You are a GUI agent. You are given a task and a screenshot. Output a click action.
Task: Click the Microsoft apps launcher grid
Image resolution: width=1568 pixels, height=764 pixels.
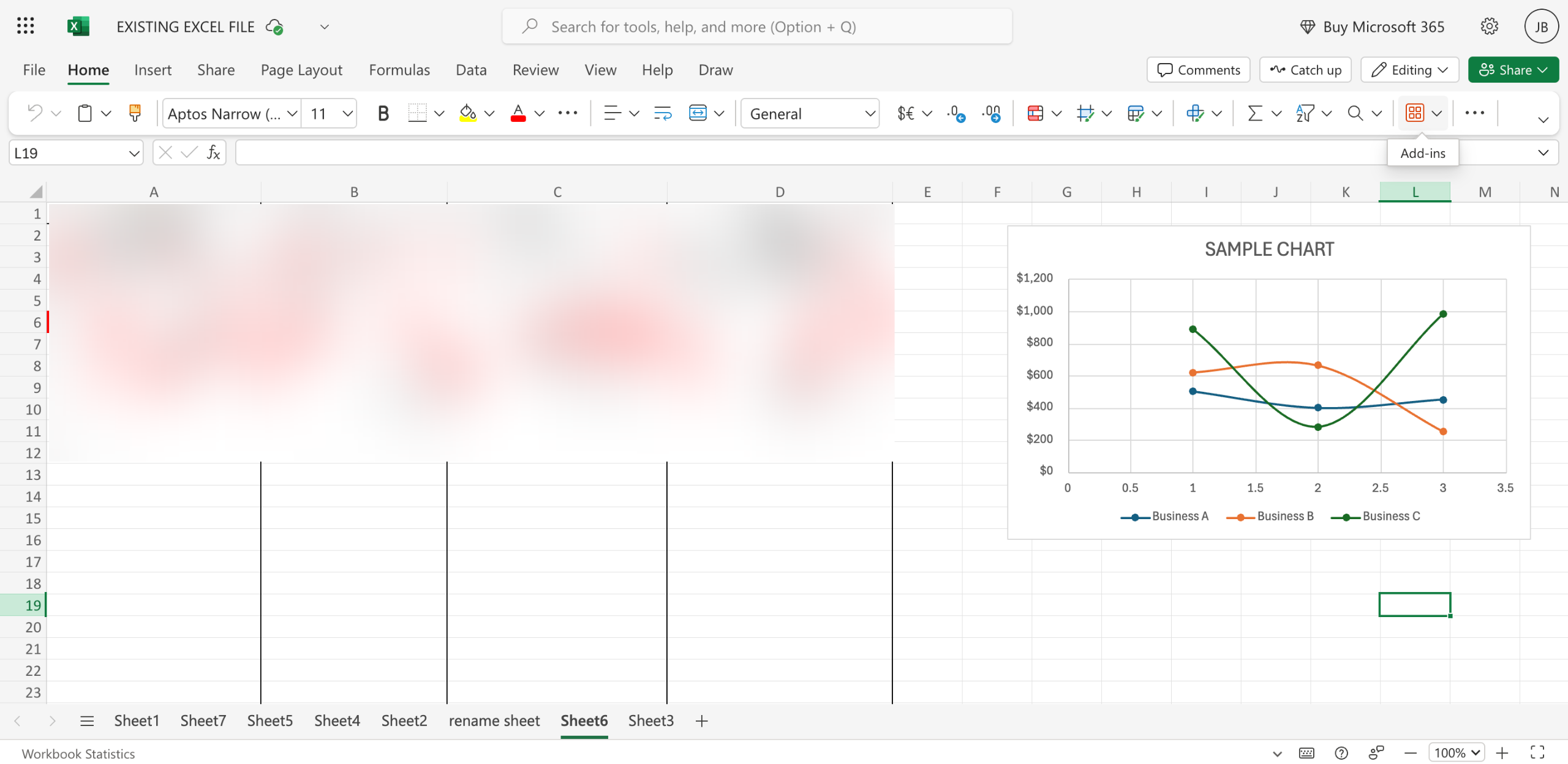(x=25, y=26)
